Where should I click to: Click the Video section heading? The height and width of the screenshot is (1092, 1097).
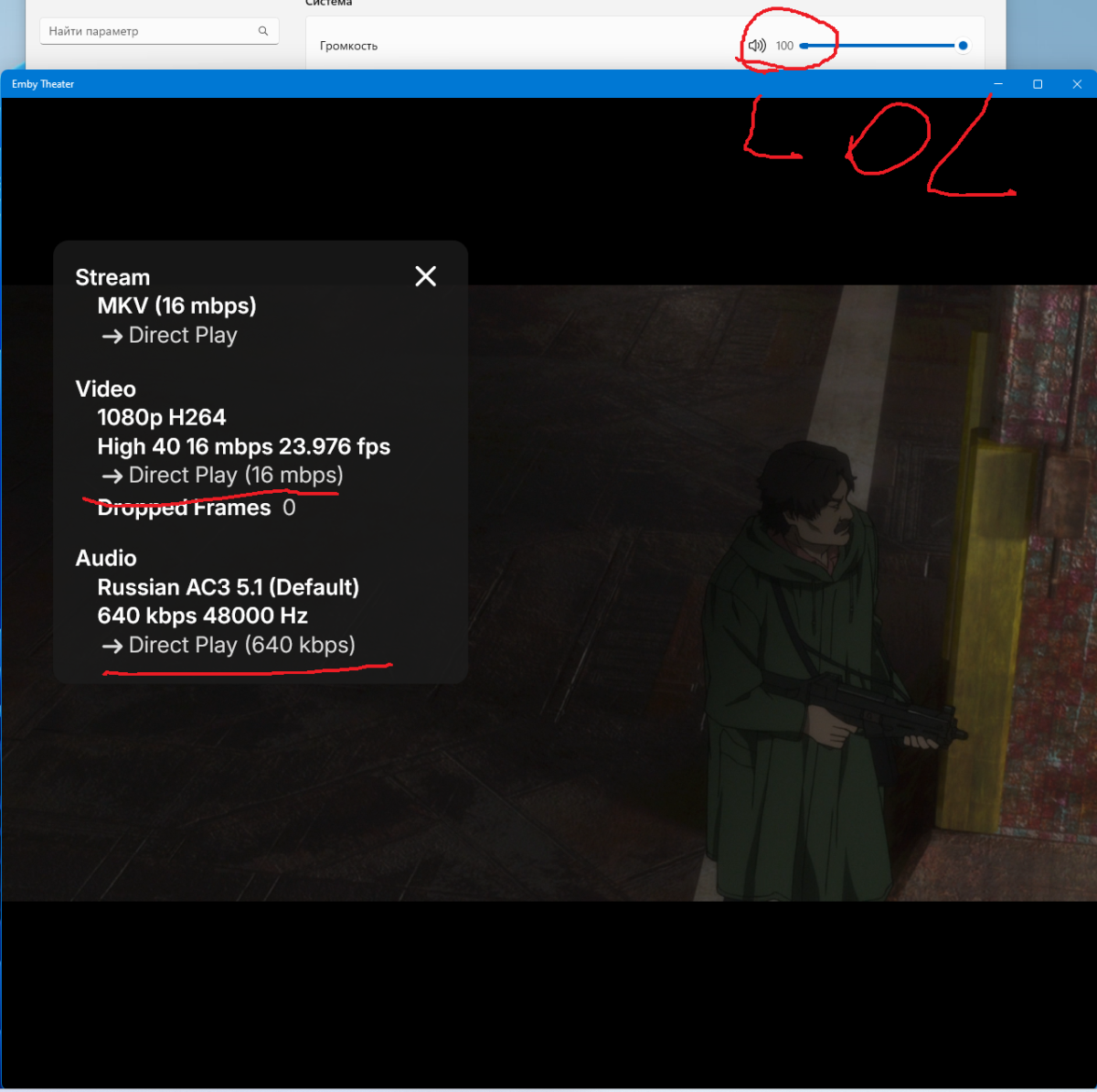coord(105,389)
